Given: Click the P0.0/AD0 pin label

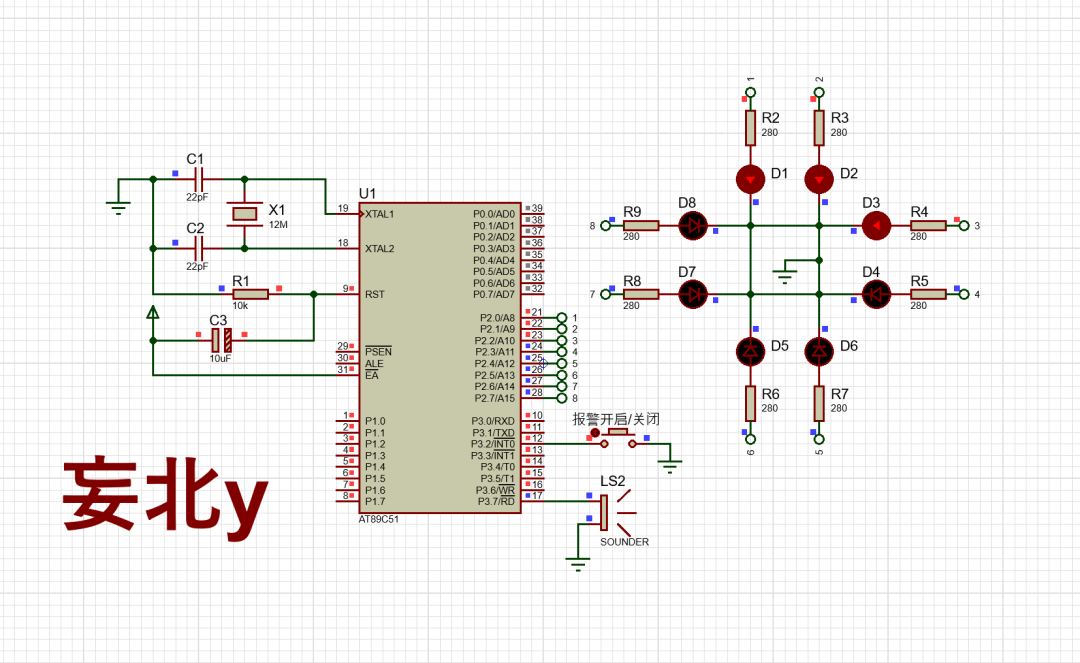Looking at the screenshot, I should pos(494,214).
